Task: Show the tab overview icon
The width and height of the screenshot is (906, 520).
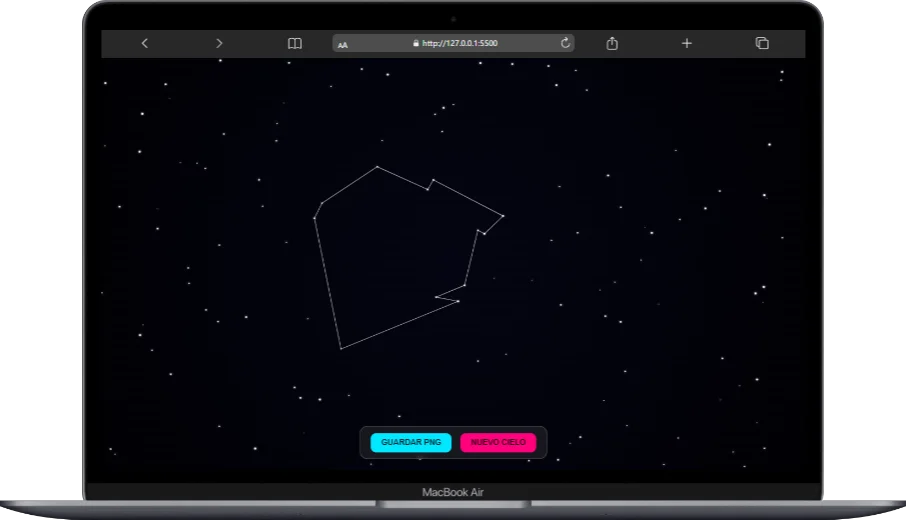Action: tap(762, 43)
